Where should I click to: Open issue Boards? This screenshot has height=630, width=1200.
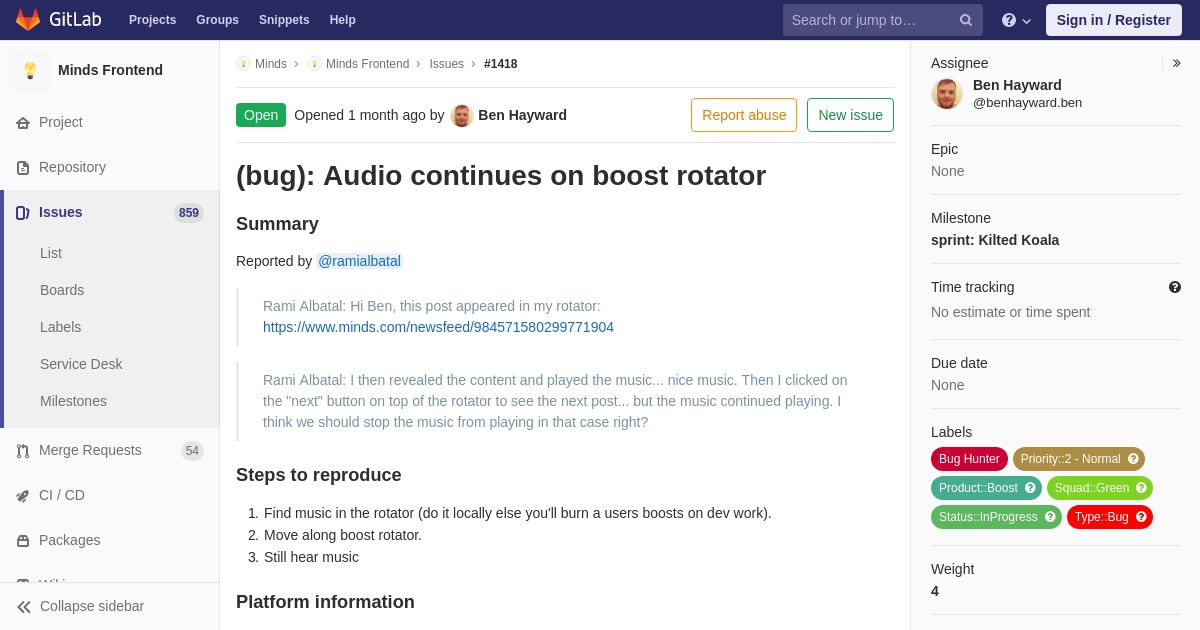click(x=62, y=290)
